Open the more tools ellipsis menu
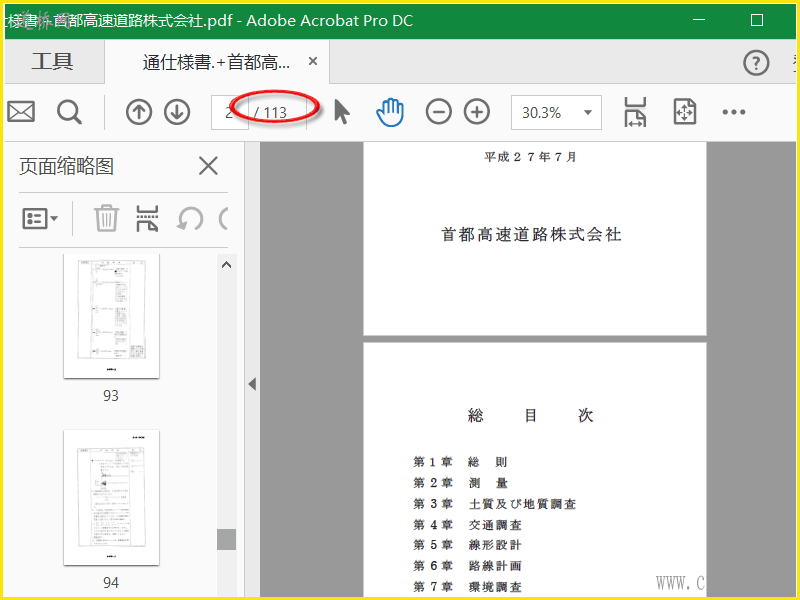Viewport: 800px width, 600px height. tap(734, 112)
